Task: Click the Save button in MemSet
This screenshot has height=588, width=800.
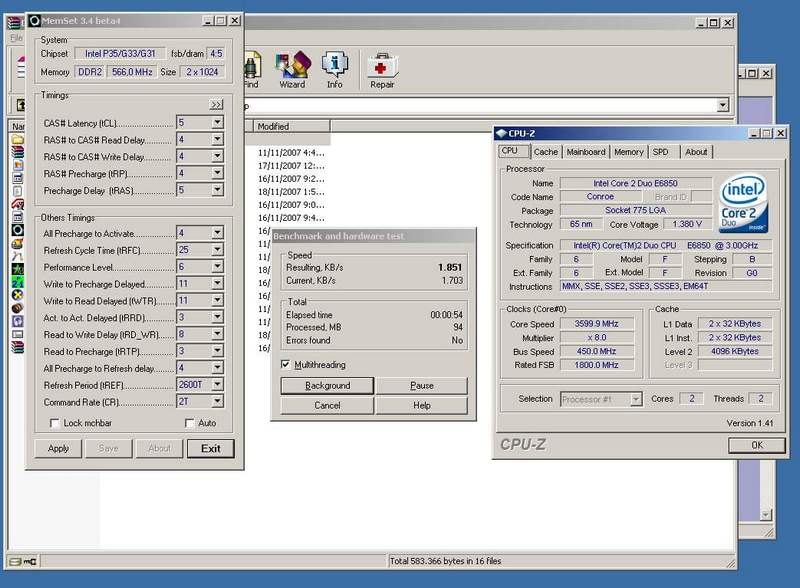Action: pos(109,449)
